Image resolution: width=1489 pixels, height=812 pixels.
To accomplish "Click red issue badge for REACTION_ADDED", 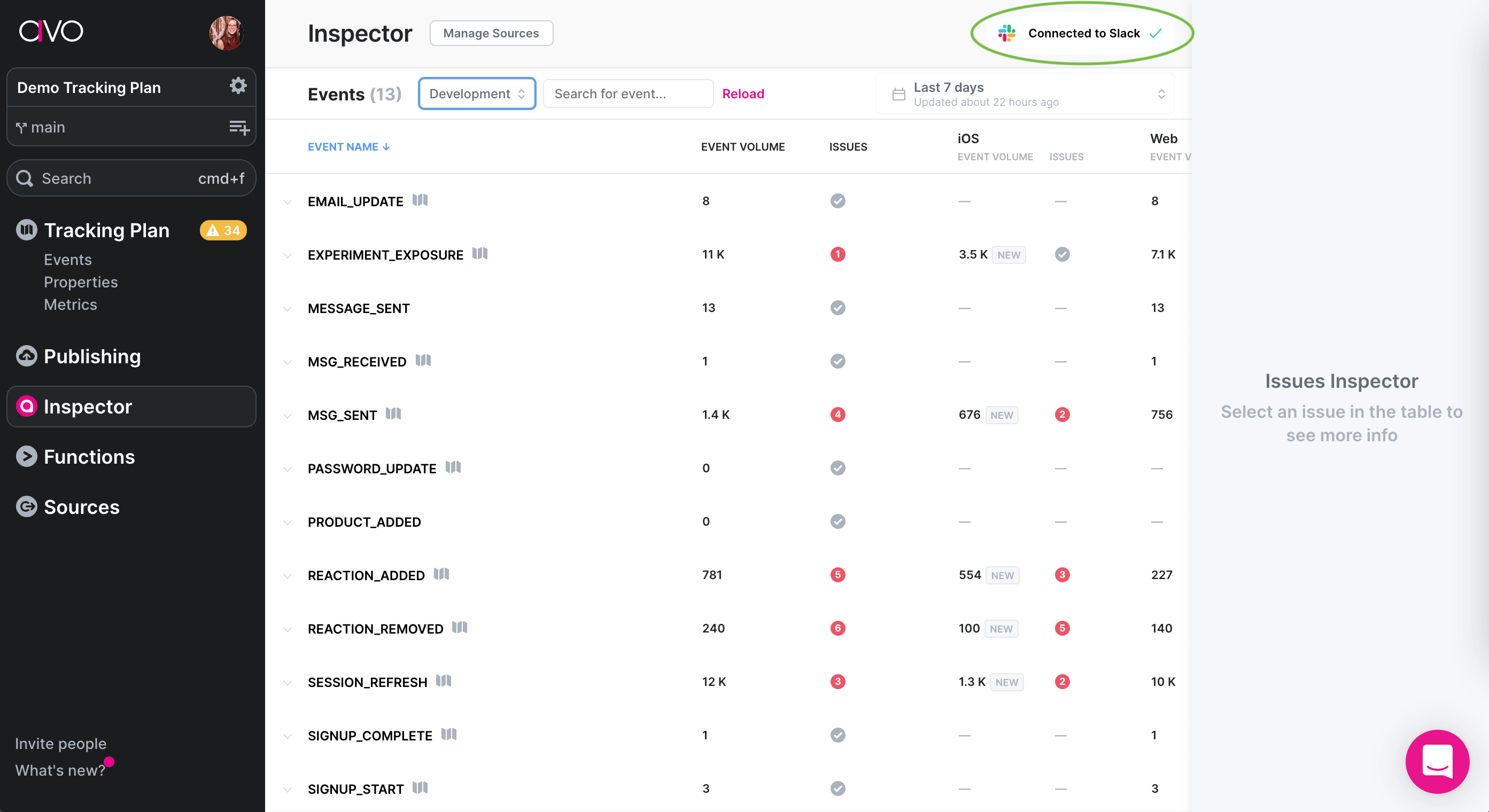I will click(837, 574).
